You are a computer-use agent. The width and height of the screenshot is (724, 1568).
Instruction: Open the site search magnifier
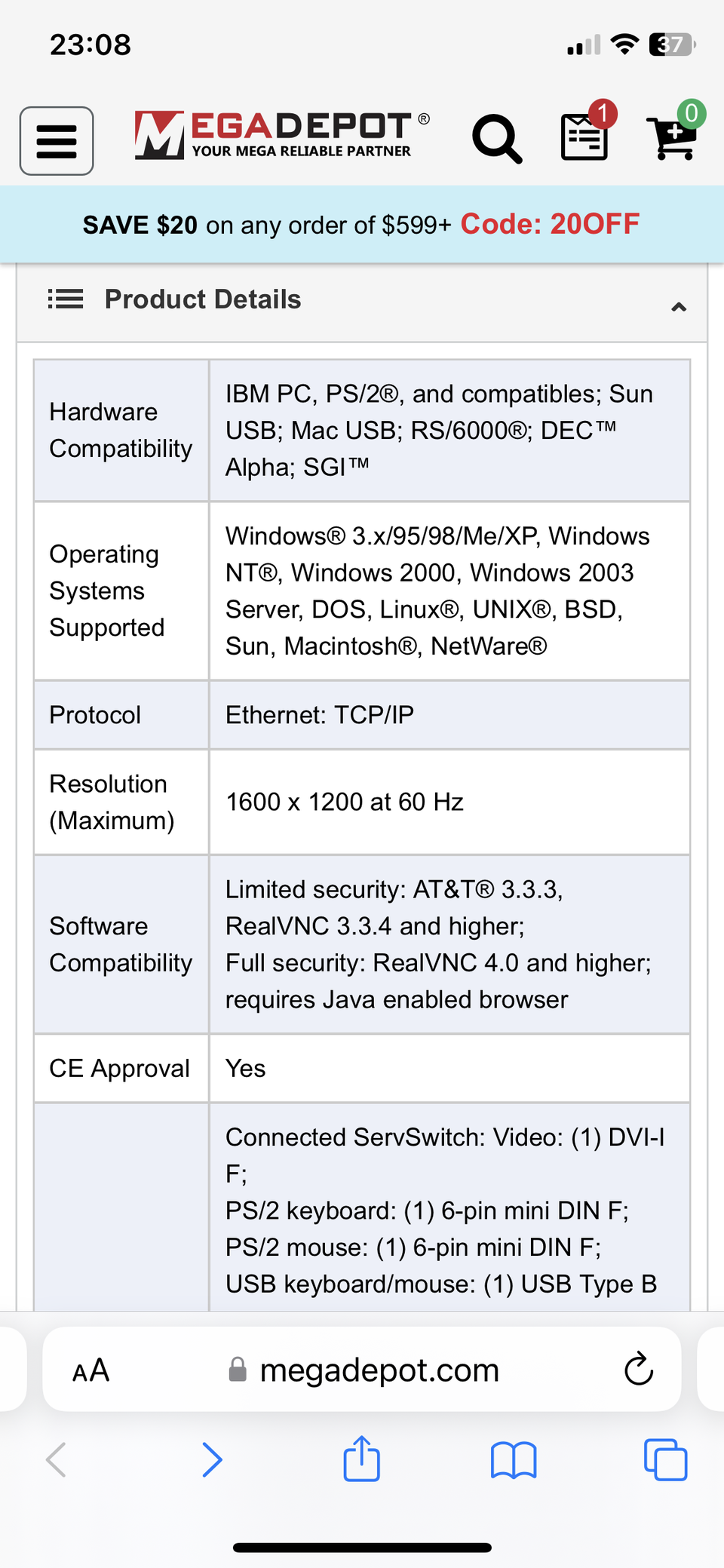pyautogui.click(x=497, y=139)
